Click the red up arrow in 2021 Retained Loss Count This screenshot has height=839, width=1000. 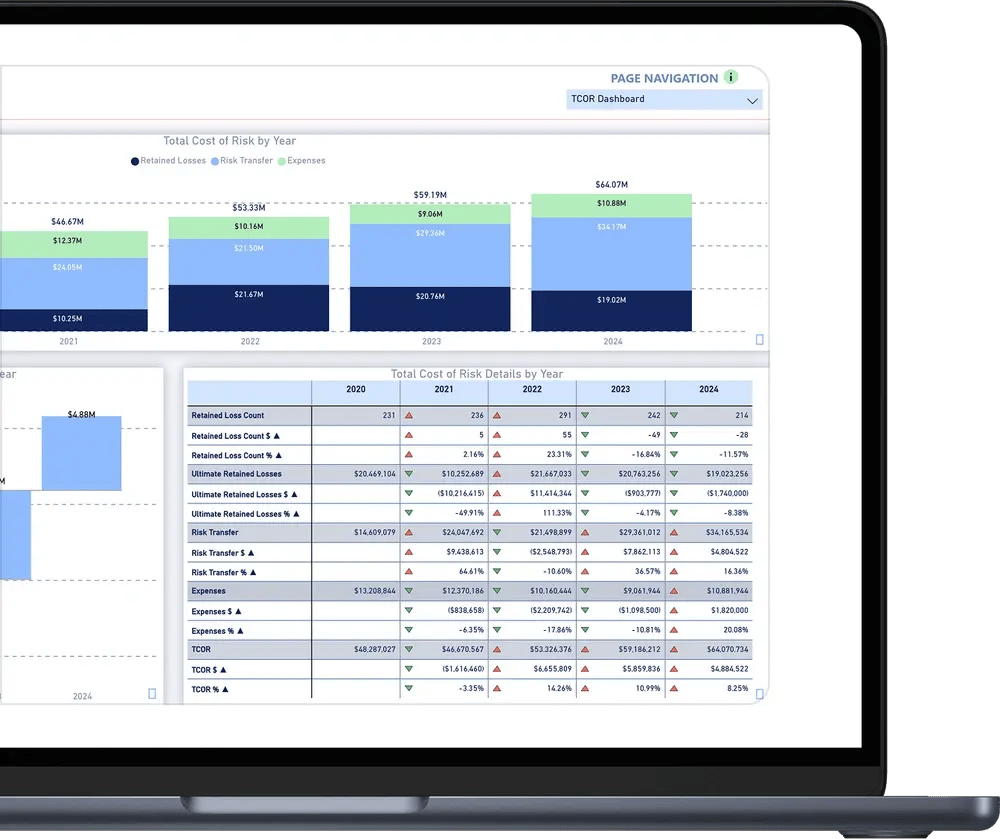coord(409,415)
